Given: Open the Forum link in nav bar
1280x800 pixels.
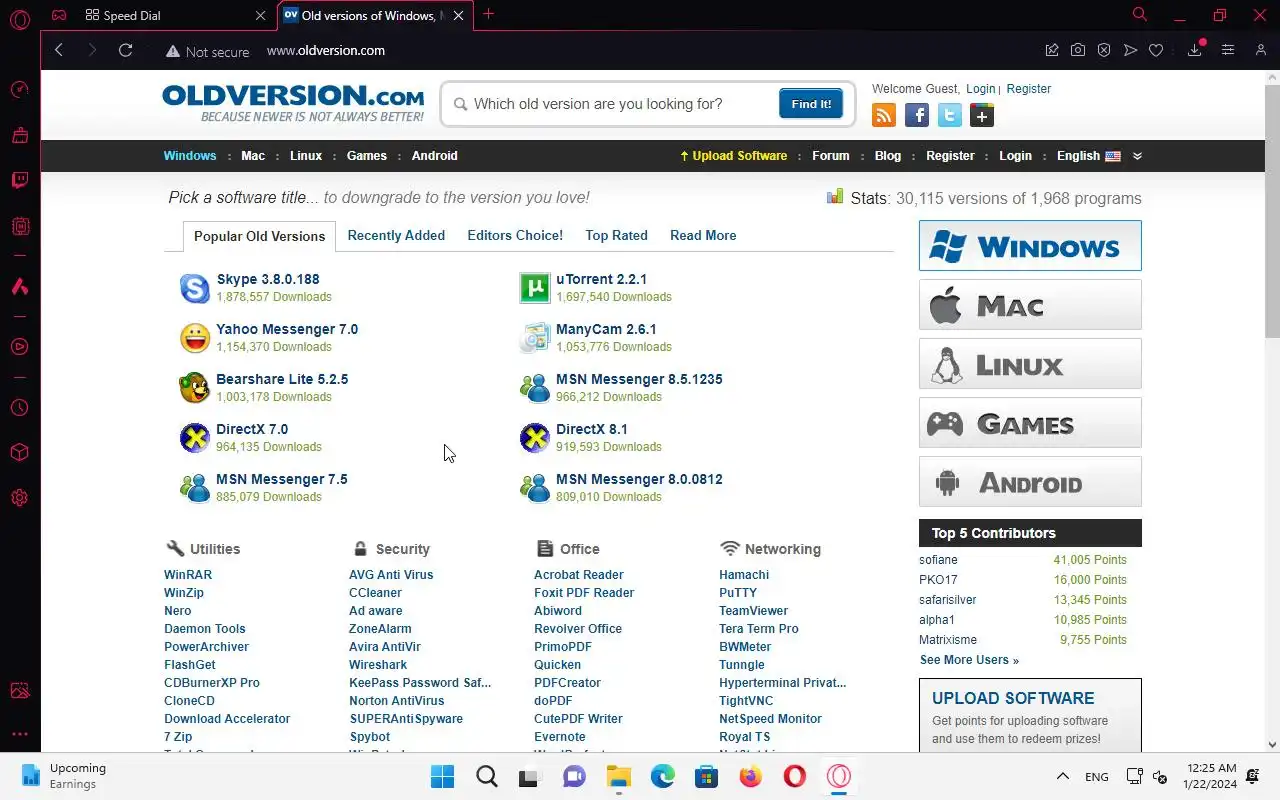Looking at the screenshot, I should pyautogui.click(x=831, y=156).
